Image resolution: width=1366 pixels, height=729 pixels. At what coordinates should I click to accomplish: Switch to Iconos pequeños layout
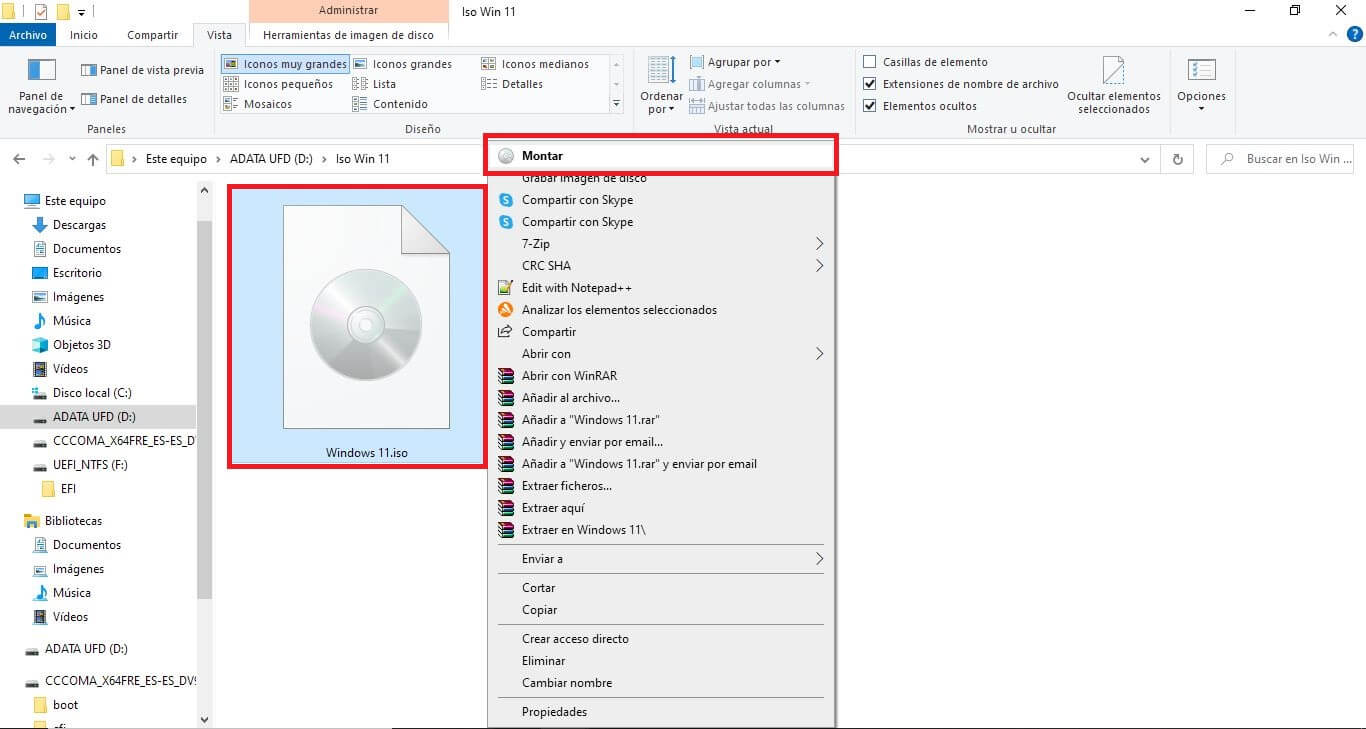[x=279, y=84]
